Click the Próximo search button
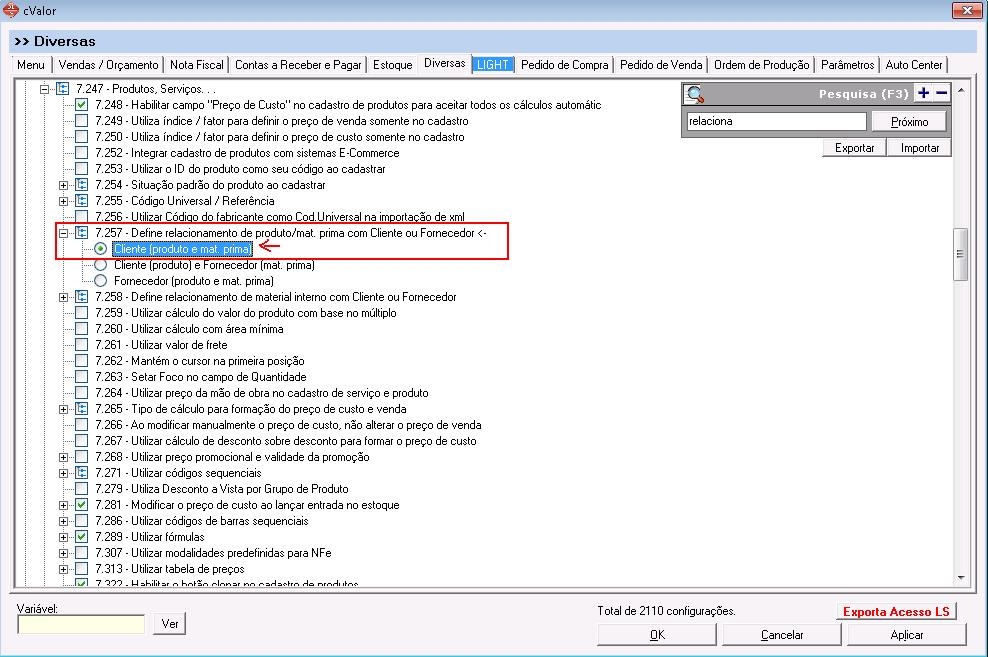This screenshot has height=657, width=988. (909, 122)
